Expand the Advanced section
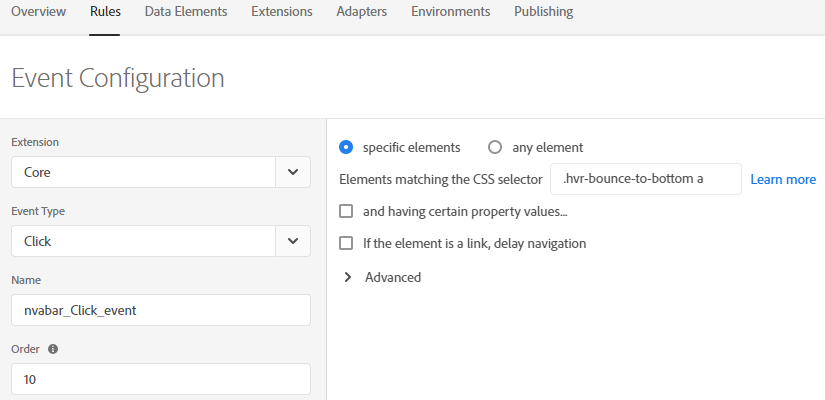Screen dimensions: 825x400 [x=348, y=277]
